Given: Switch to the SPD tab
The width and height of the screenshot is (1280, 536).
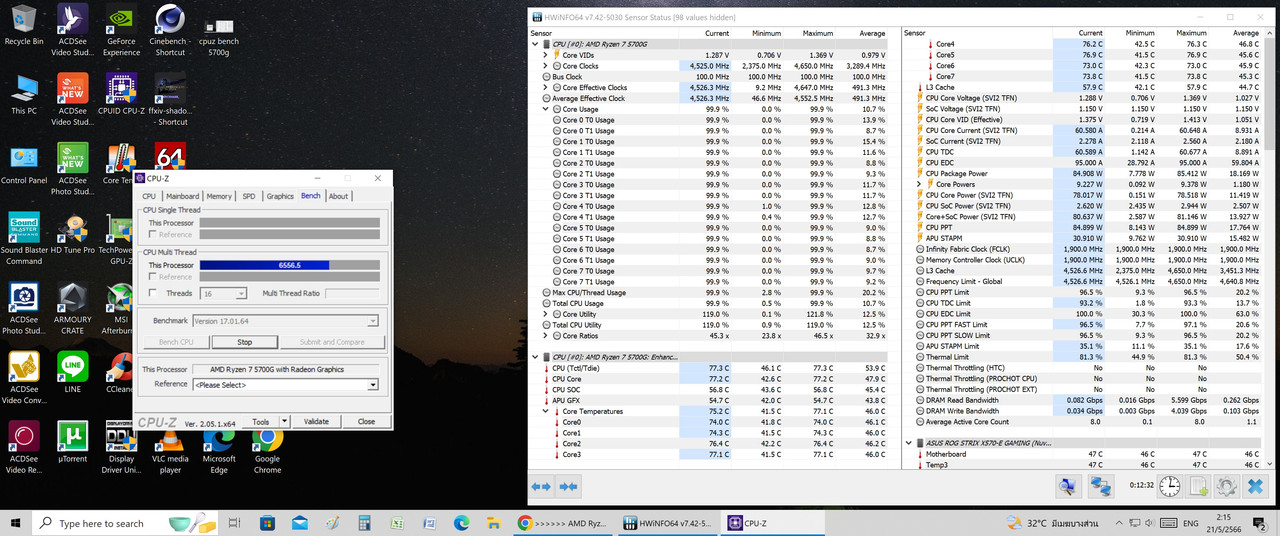Looking at the screenshot, I should coord(248,196).
